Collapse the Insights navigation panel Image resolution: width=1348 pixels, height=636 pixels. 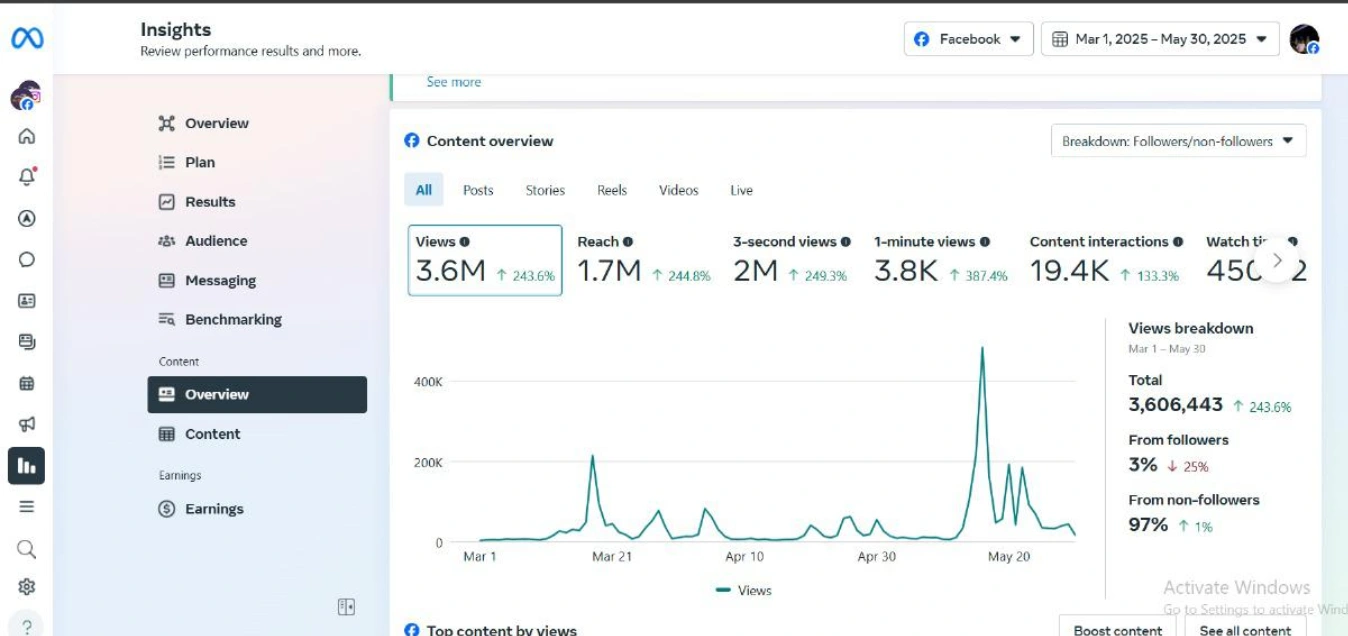(x=346, y=607)
